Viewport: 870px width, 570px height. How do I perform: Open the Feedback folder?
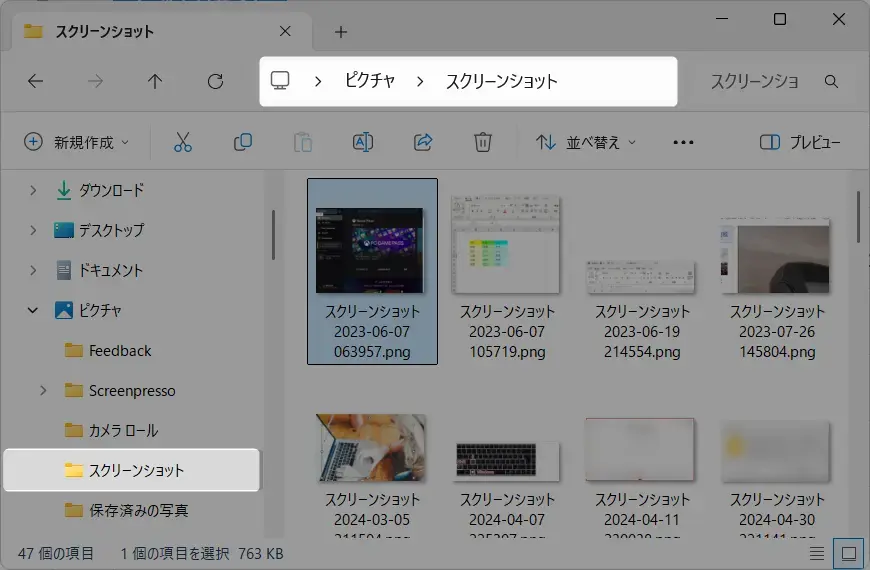[120, 351]
